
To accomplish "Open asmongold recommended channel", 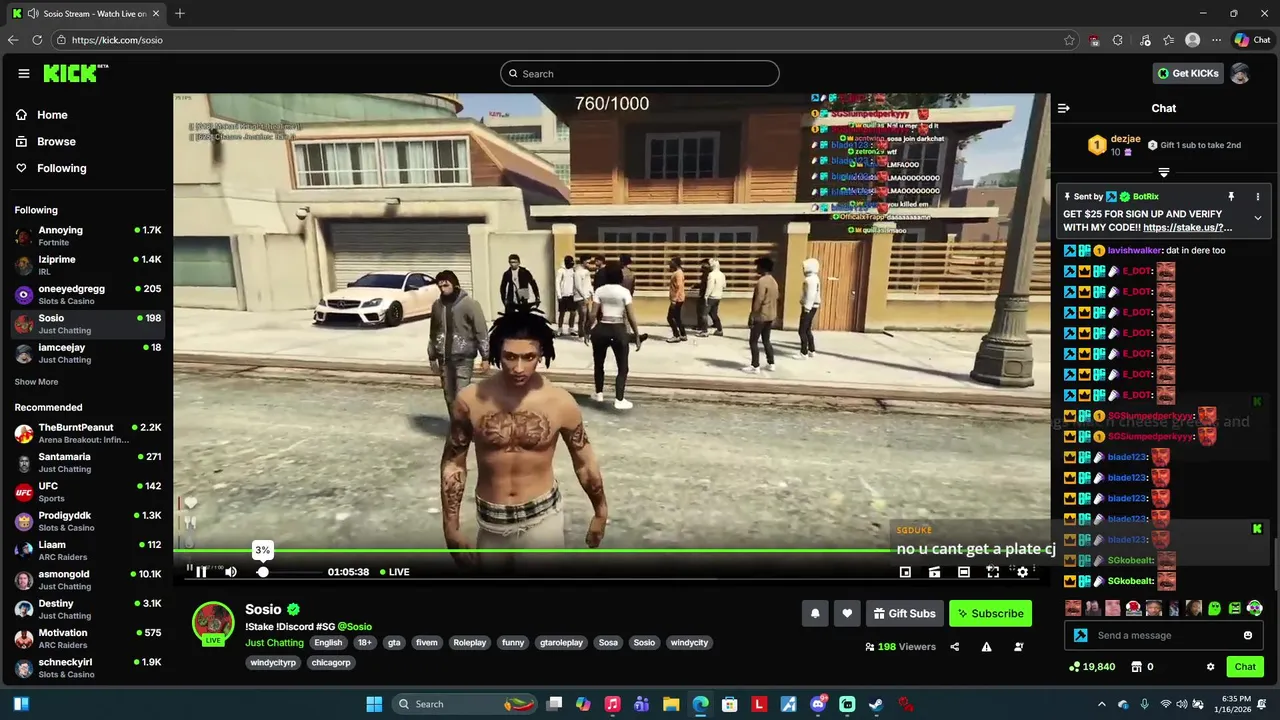I will tap(87, 580).
